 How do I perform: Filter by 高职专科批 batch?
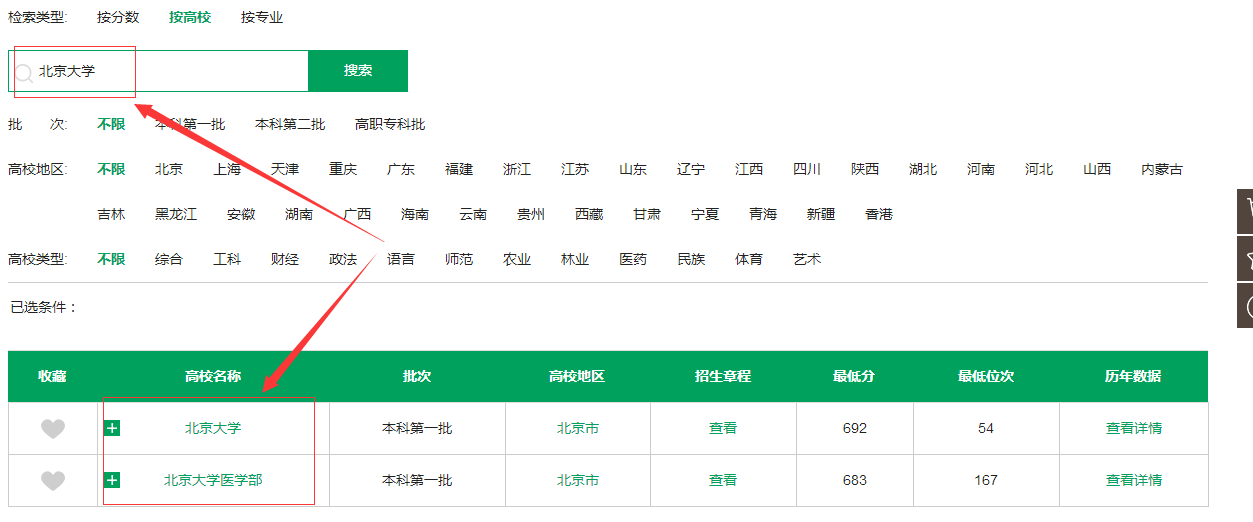coord(390,124)
